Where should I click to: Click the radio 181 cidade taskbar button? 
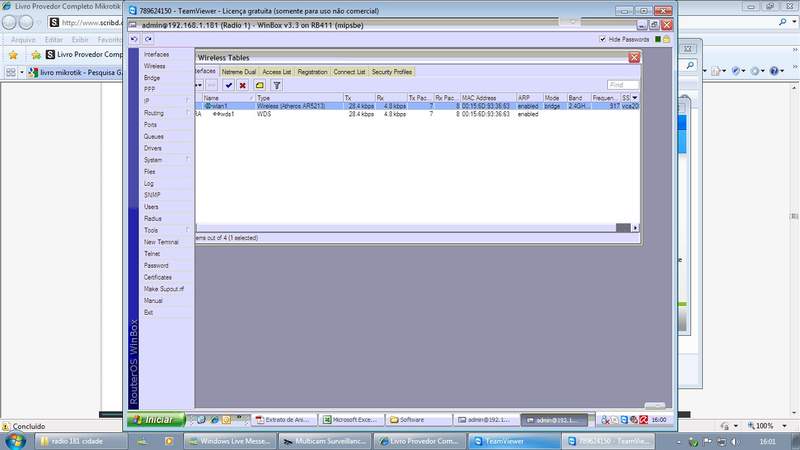point(80,441)
